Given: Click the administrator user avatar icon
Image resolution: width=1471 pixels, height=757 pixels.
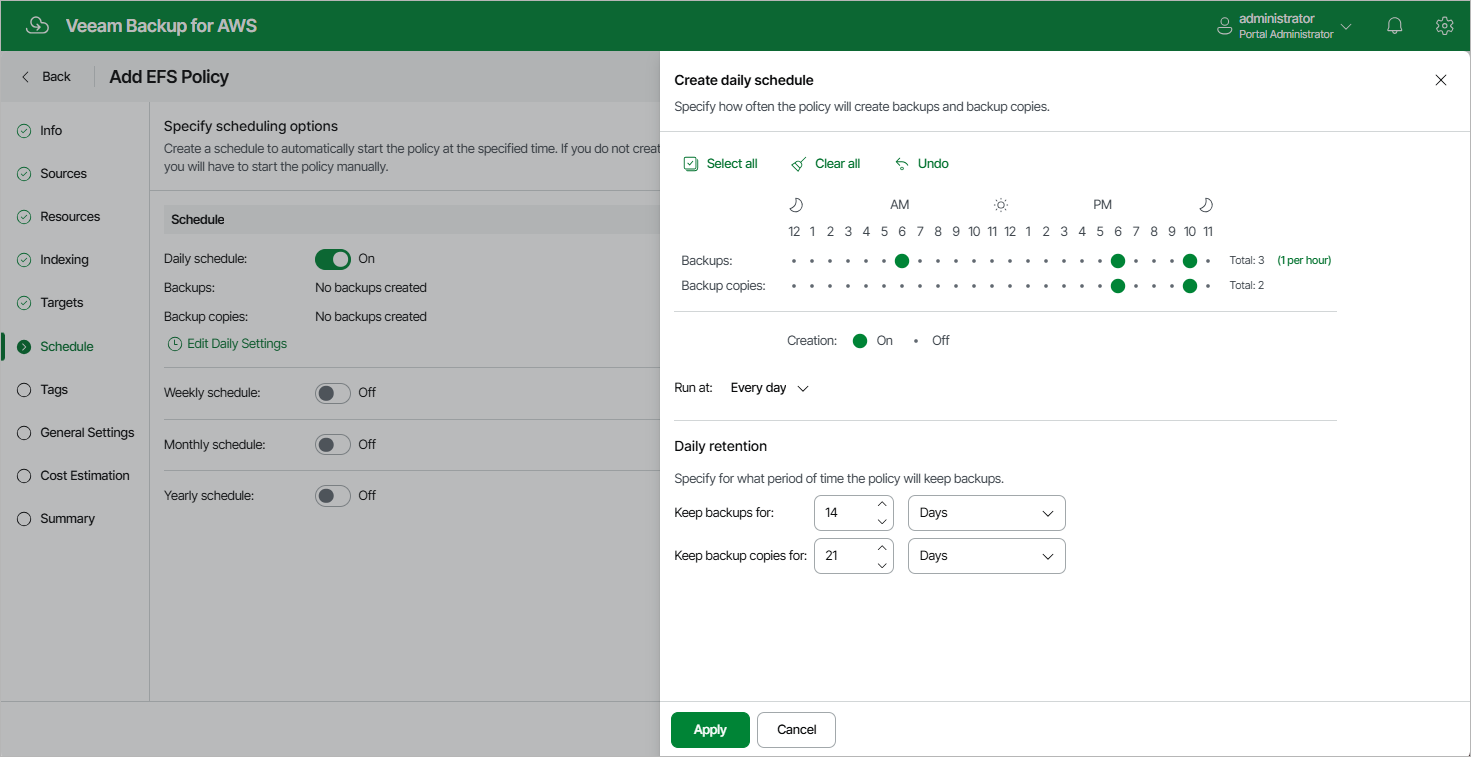Looking at the screenshot, I should tap(1224, 27).
